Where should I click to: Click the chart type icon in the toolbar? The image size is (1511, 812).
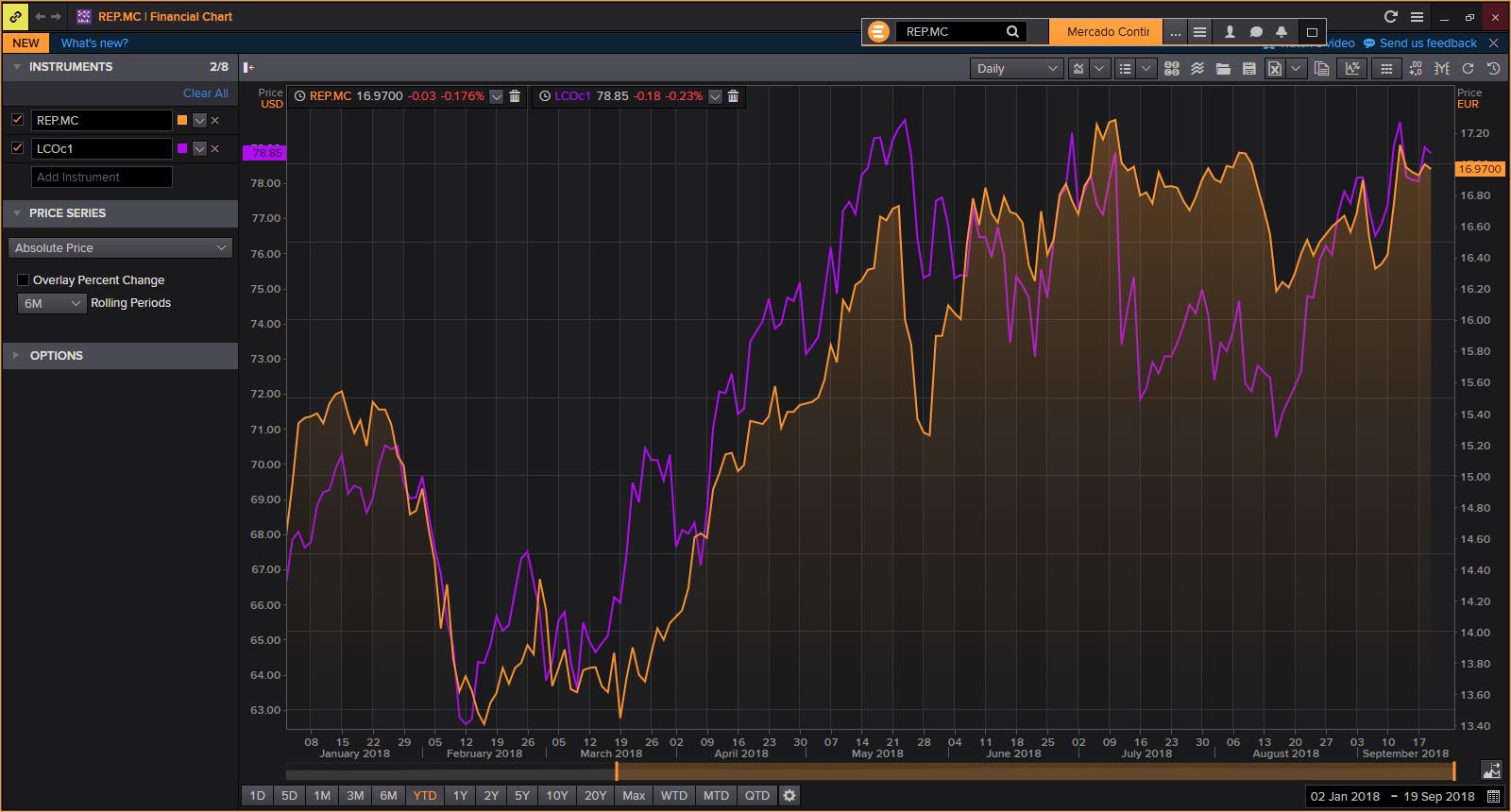click(1078, 68)
